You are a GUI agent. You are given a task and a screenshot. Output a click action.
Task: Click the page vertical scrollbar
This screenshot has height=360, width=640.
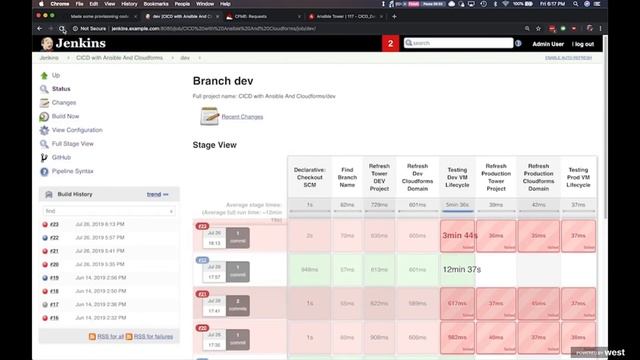pos(605,127)
